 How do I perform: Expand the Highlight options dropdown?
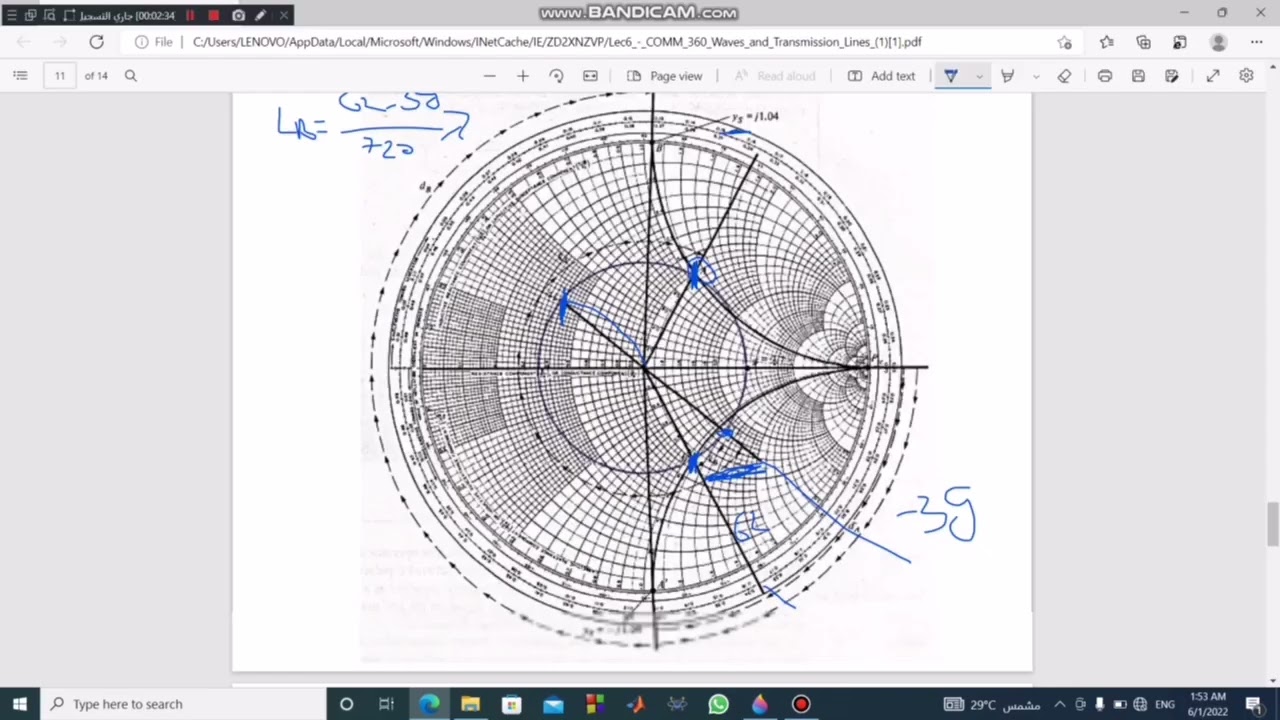[x=1036, y=76]
